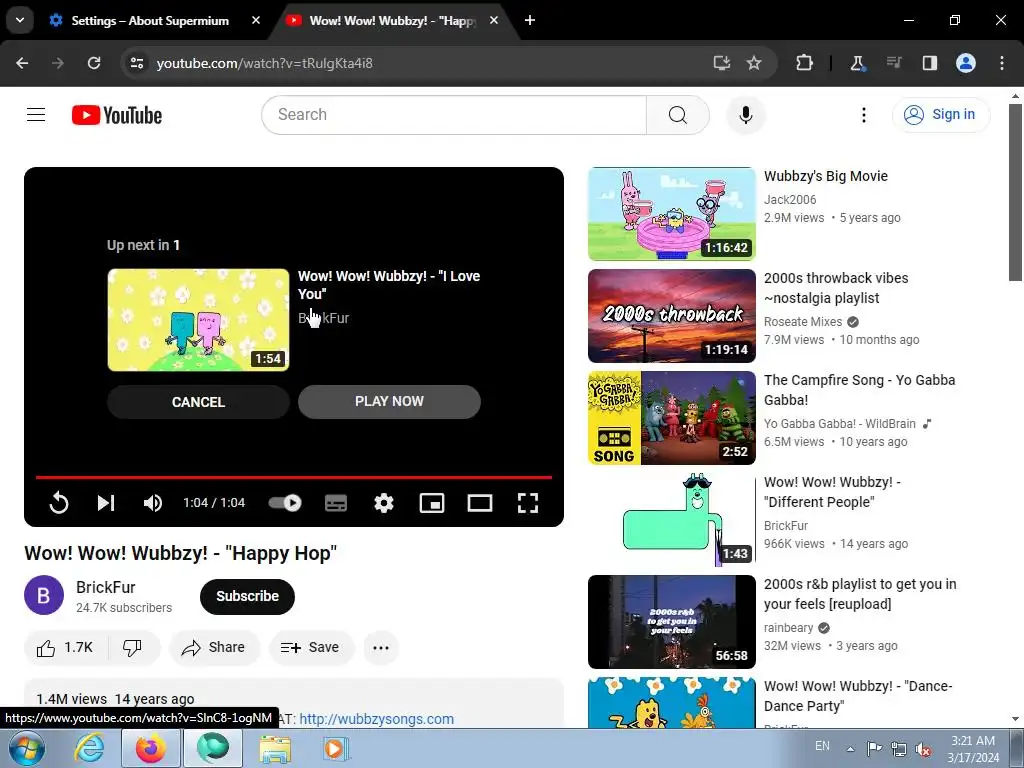Cancel the up next autoplay countdown

pos(199,402)
